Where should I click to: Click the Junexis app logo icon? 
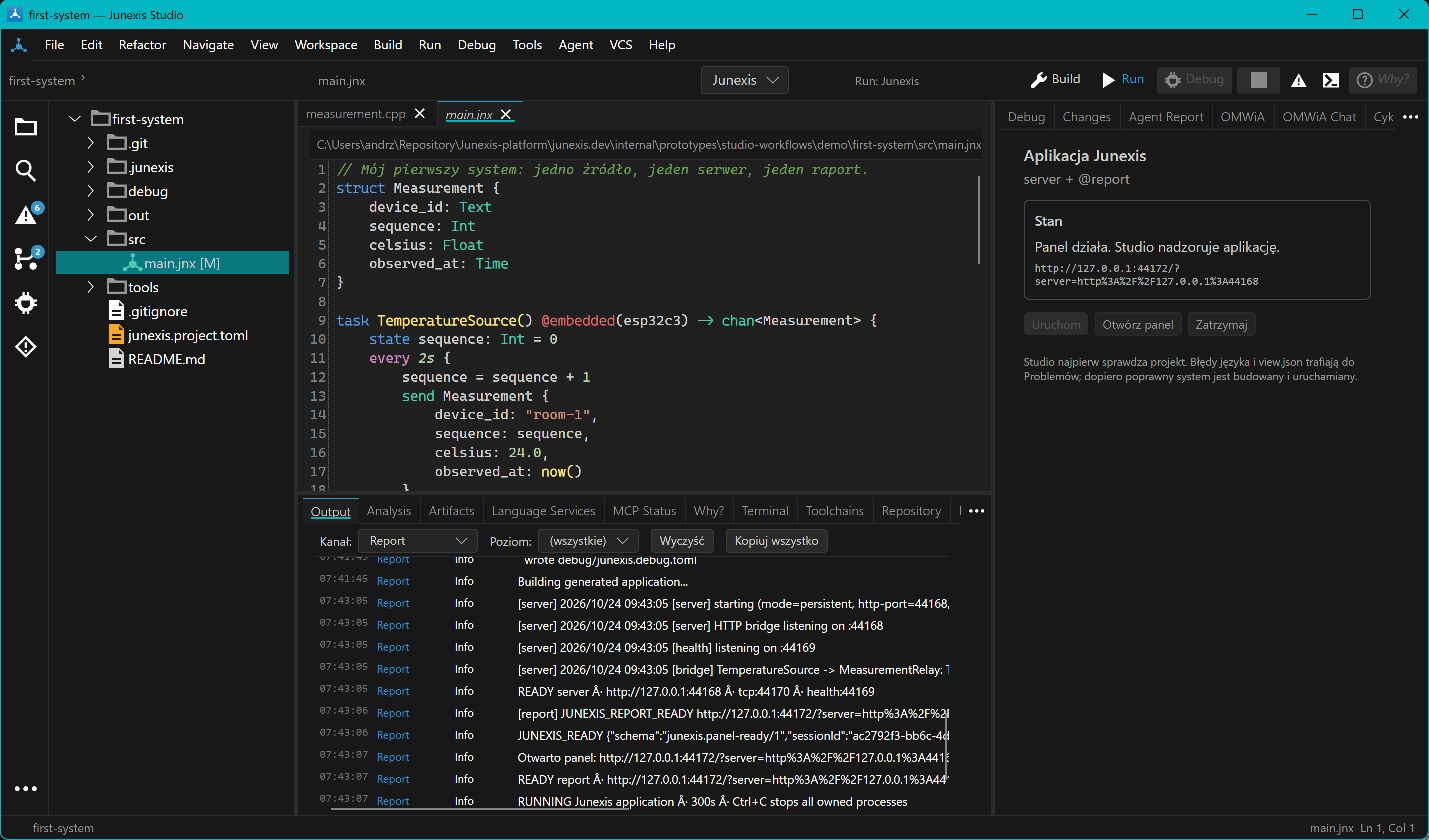[19, 45]
